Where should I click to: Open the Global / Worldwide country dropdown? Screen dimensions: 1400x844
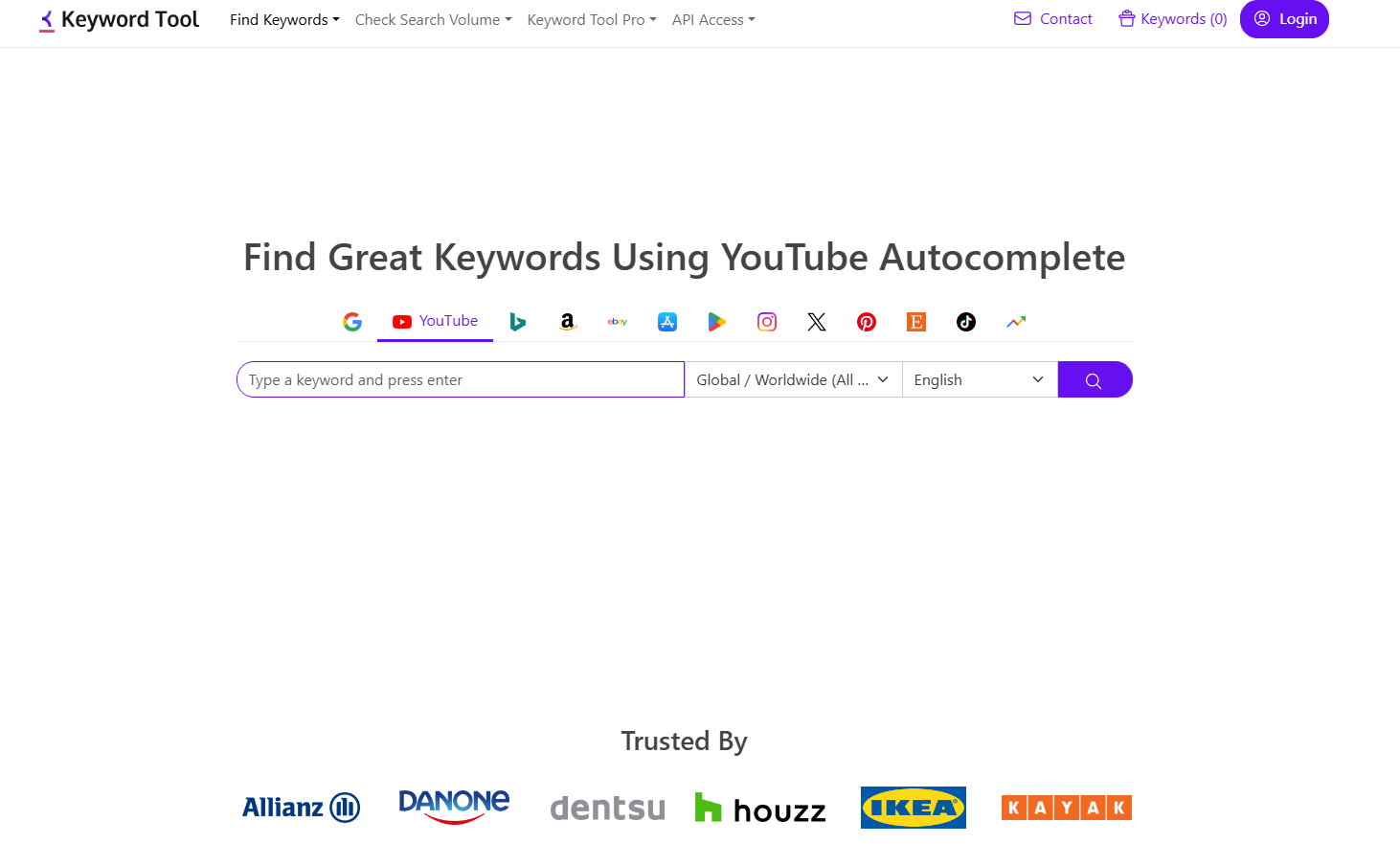pos(794,379)
